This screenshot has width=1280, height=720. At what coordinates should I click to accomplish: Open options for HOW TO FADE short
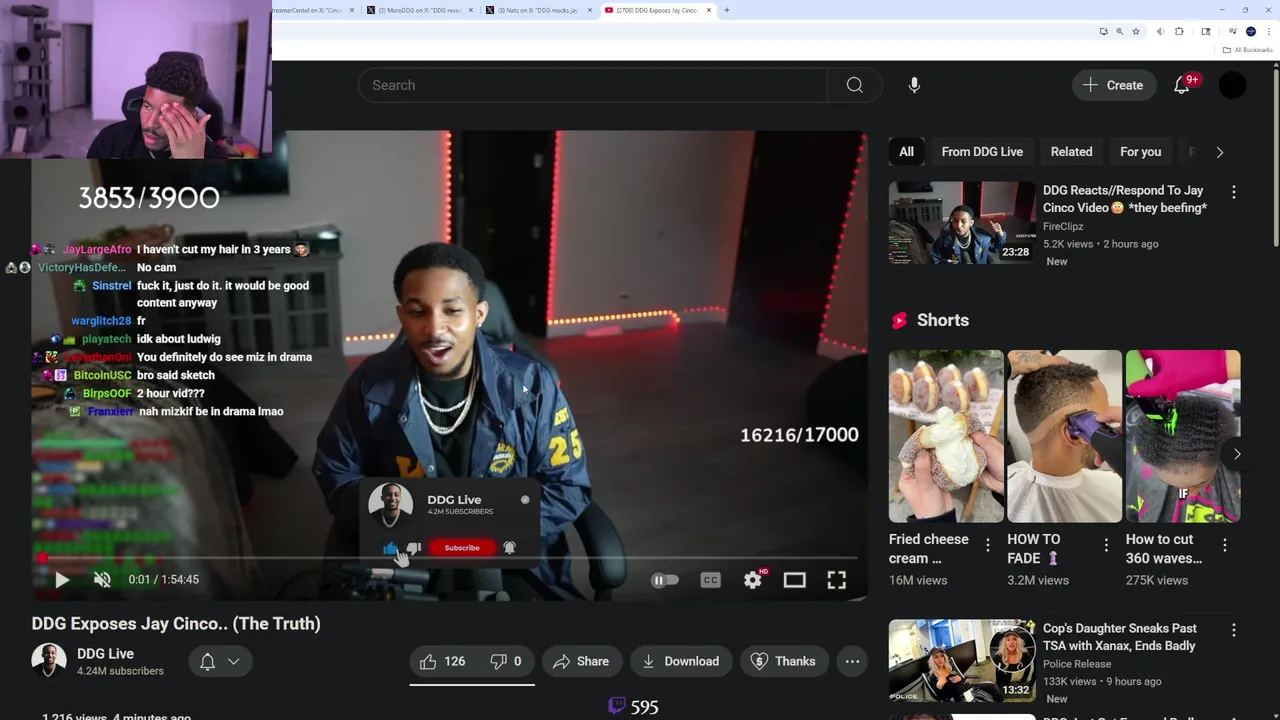coord(1106,545)
